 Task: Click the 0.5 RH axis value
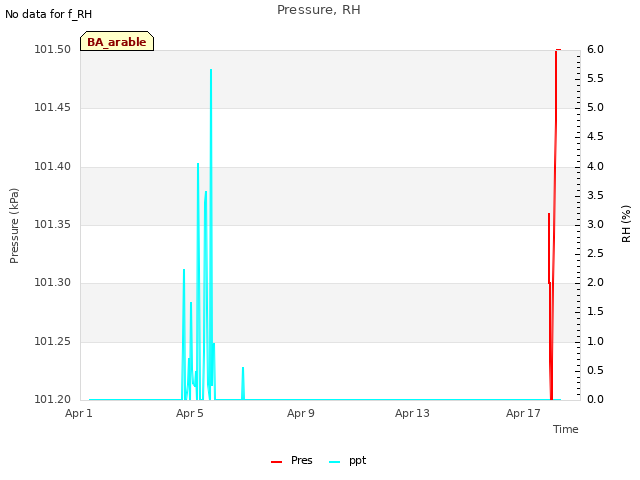tap(595, 370)
